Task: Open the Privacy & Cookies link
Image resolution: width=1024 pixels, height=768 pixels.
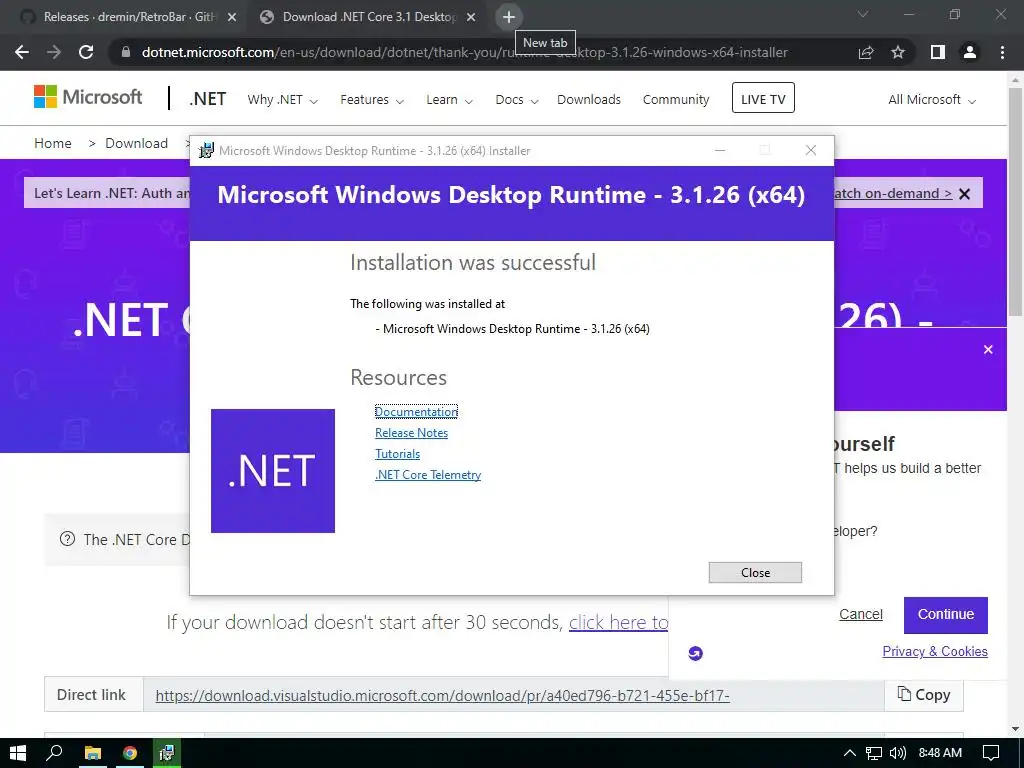Action: 935,651
